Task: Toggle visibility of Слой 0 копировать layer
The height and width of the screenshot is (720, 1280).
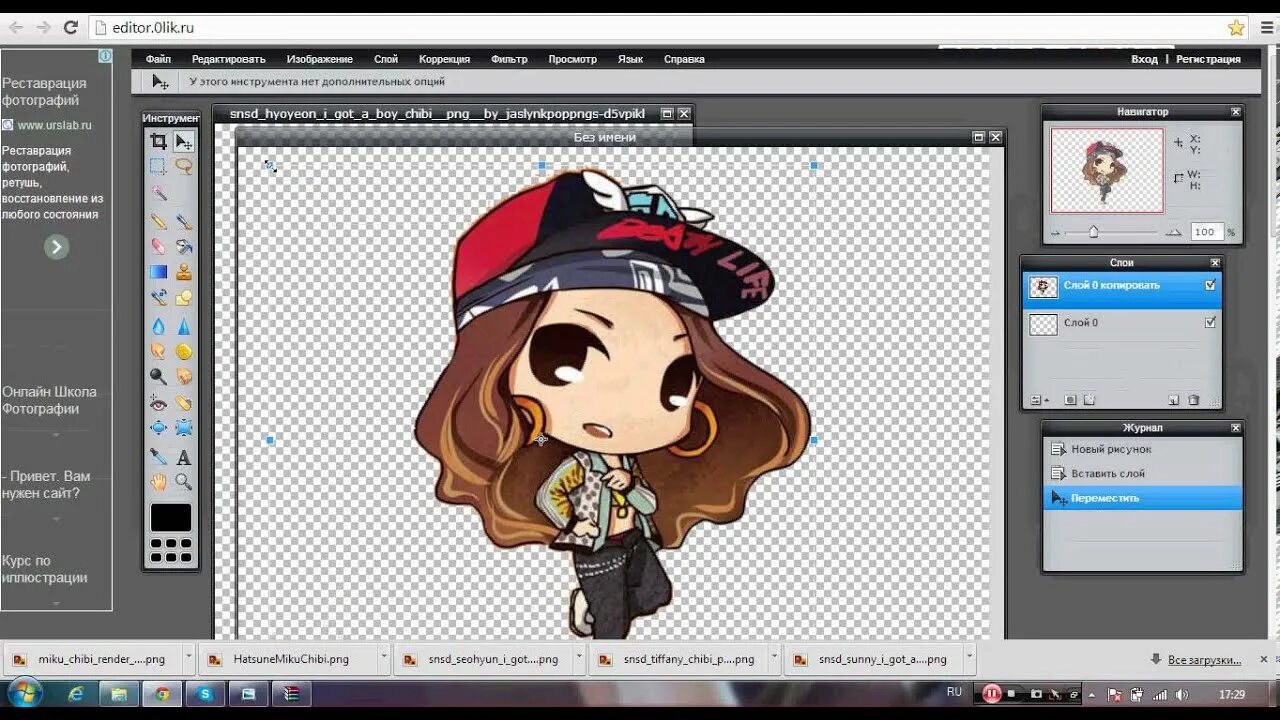Action: [x=1211, y=285]
